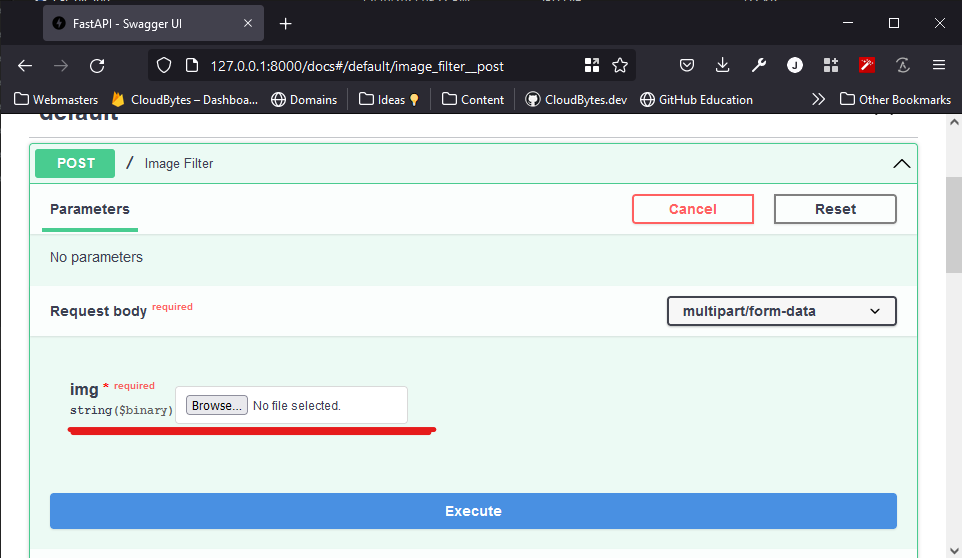This screenshot has height=558, width=962.
Task: Open a new tab with the plus button
Action: [285, 24]
